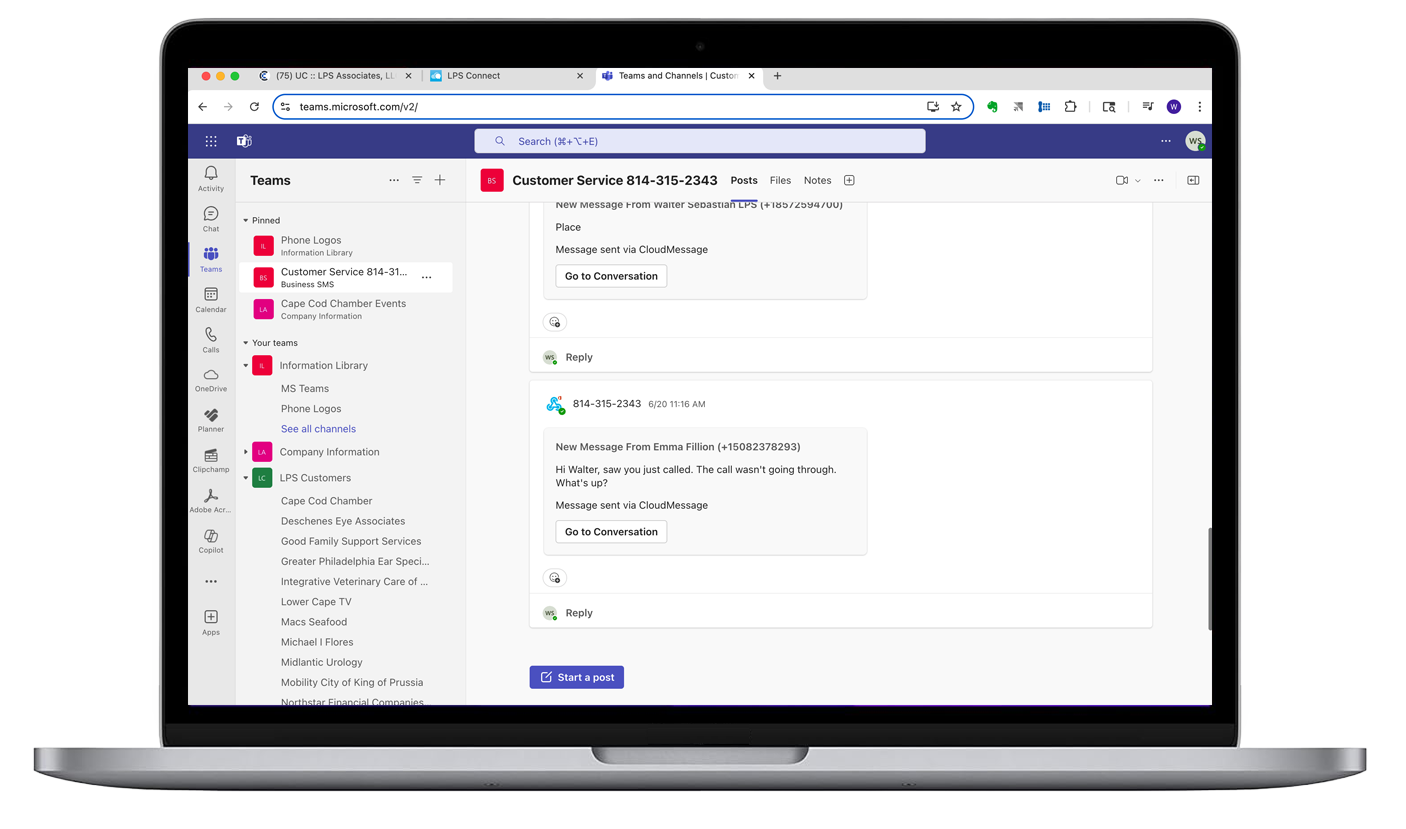This screenshot has height=829, width=1406.
Task: Switch to the UC :: LPS Associates browser tab
Action: tap(335, 76)
